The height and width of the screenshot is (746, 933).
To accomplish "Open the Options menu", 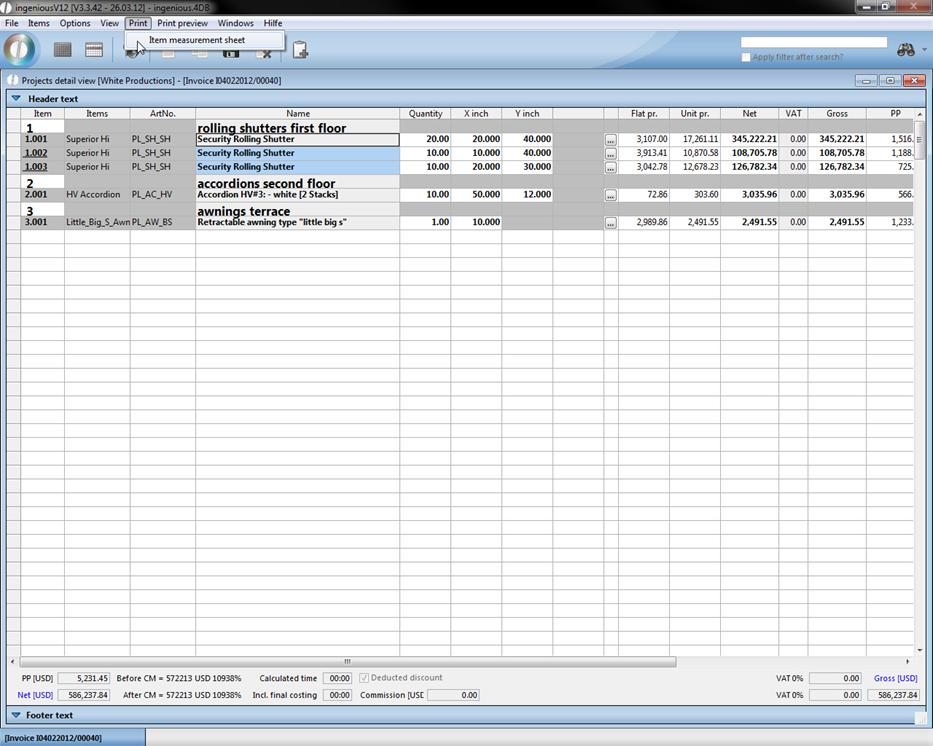I will (x=75, y=23).
